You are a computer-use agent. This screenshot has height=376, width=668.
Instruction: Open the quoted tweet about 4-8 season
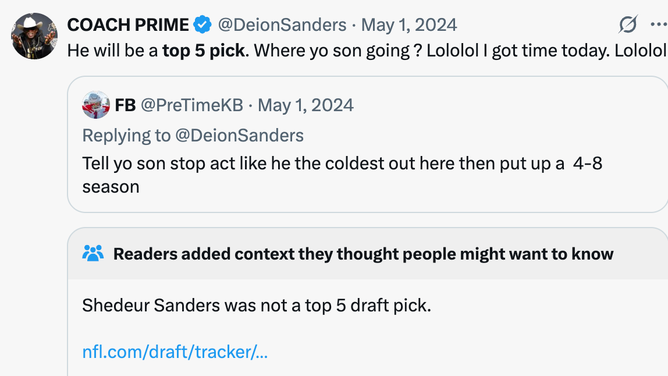368,144
